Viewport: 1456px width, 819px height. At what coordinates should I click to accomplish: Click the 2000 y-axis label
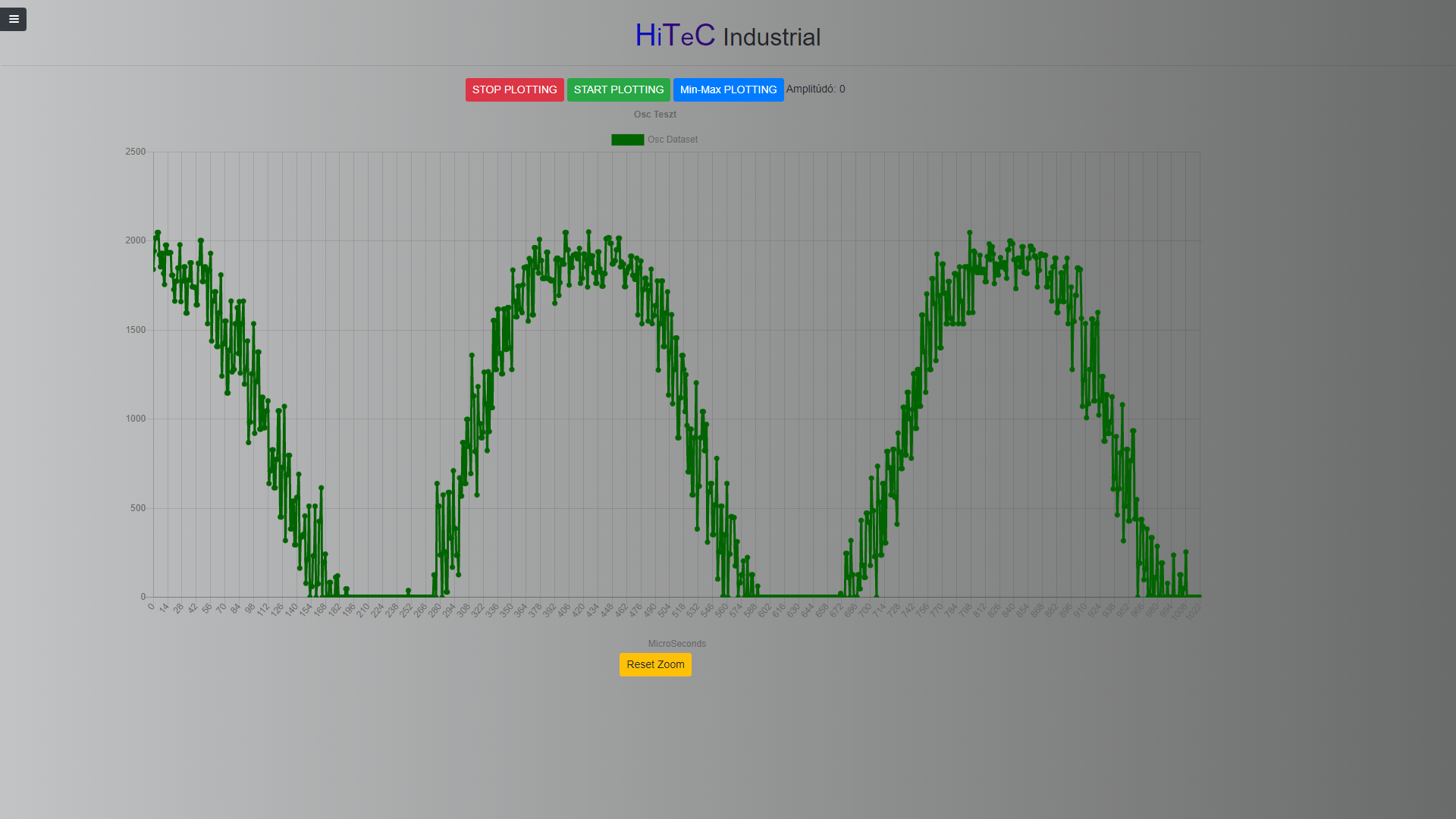[x=136, y=240]
